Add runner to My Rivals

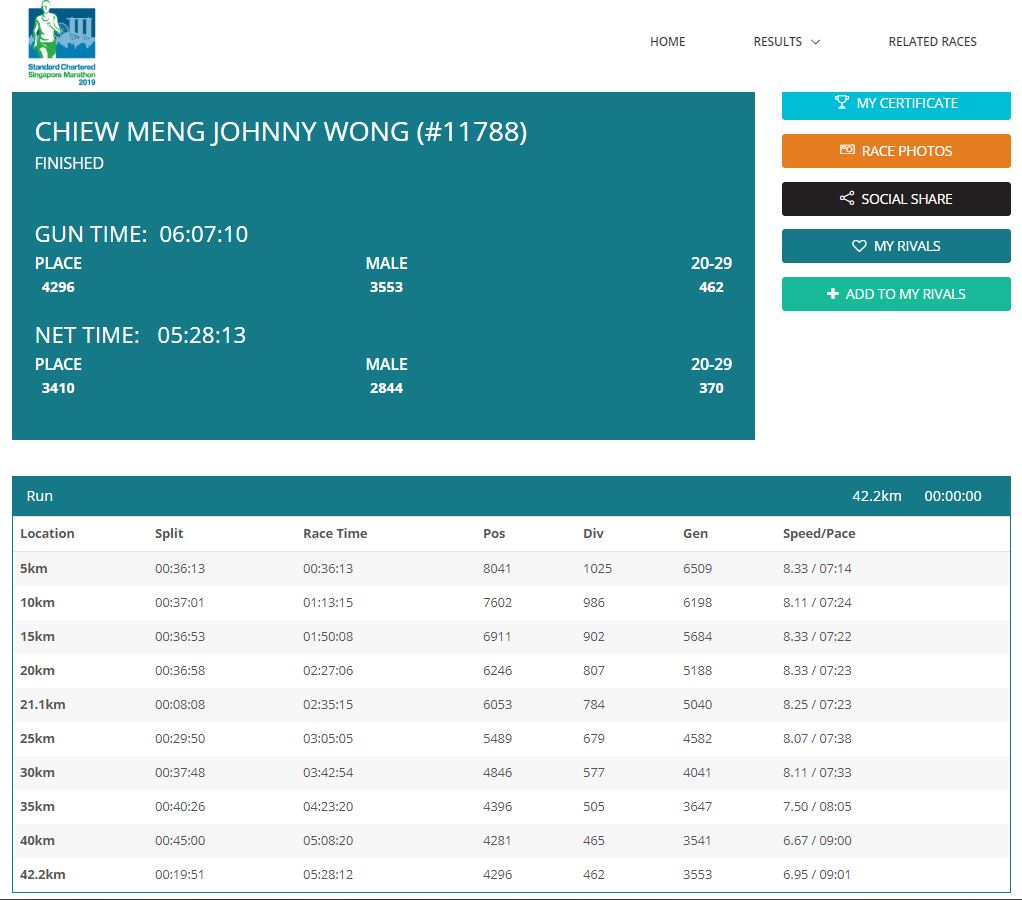[x=896, y=294]
